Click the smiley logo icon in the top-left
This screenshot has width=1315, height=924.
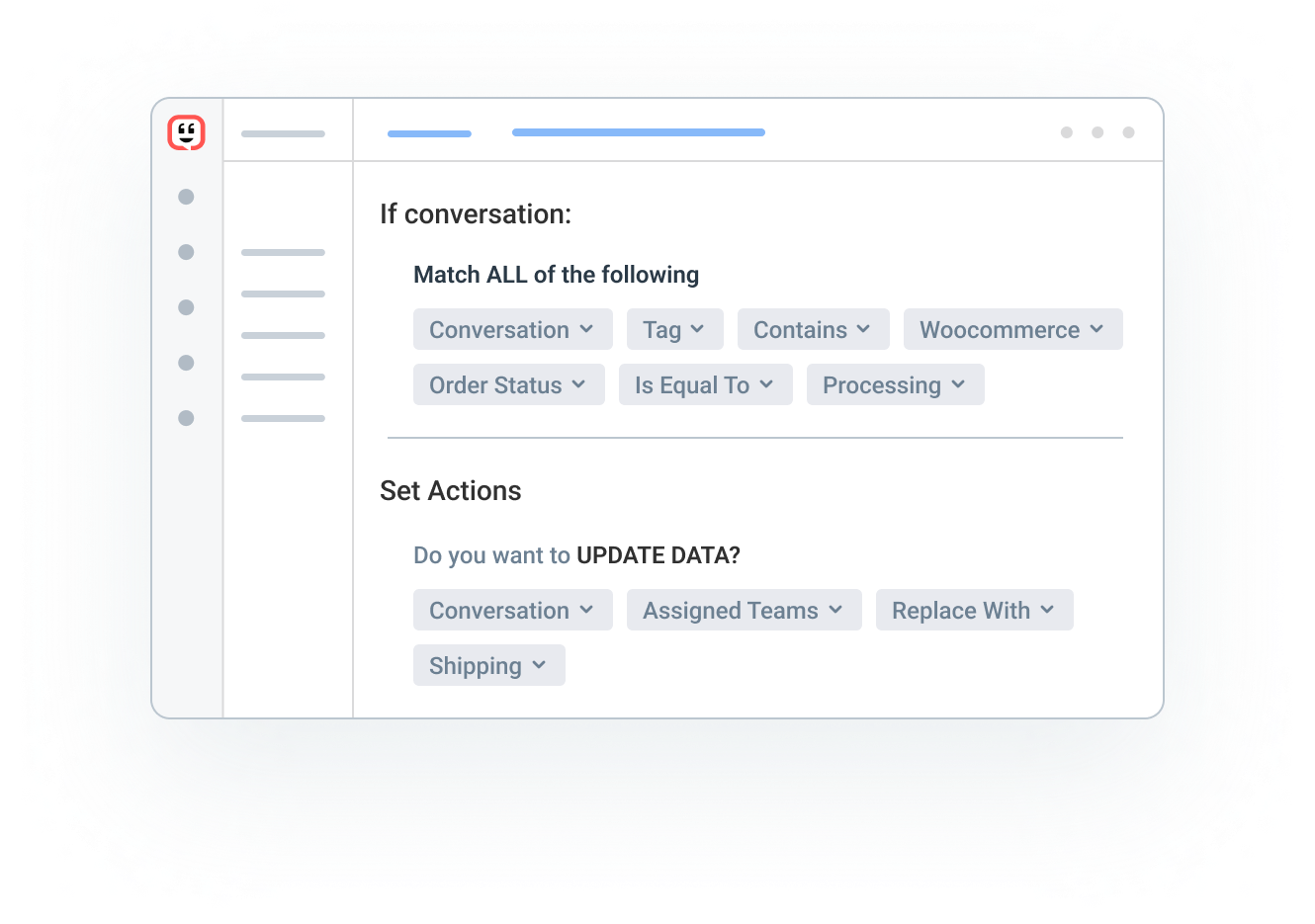[186, 131]
